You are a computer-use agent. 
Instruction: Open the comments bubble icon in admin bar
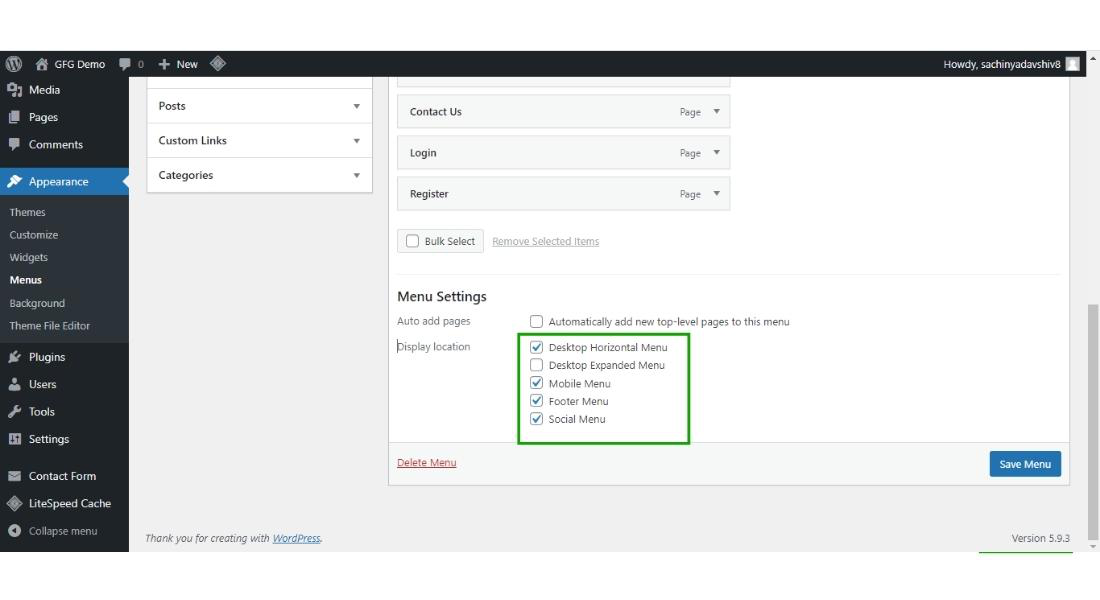(125, 64)
